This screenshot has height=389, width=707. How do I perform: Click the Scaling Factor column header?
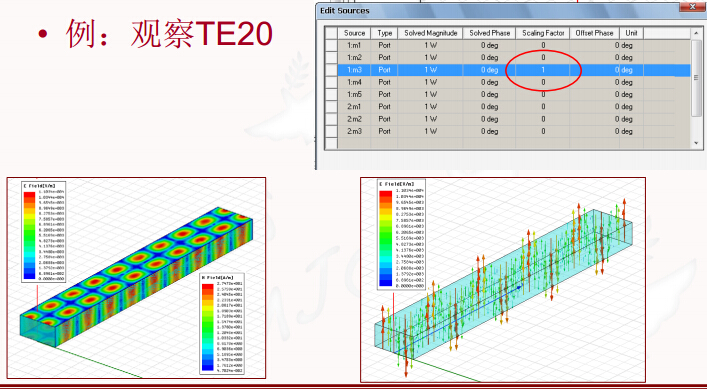[543, 33]
